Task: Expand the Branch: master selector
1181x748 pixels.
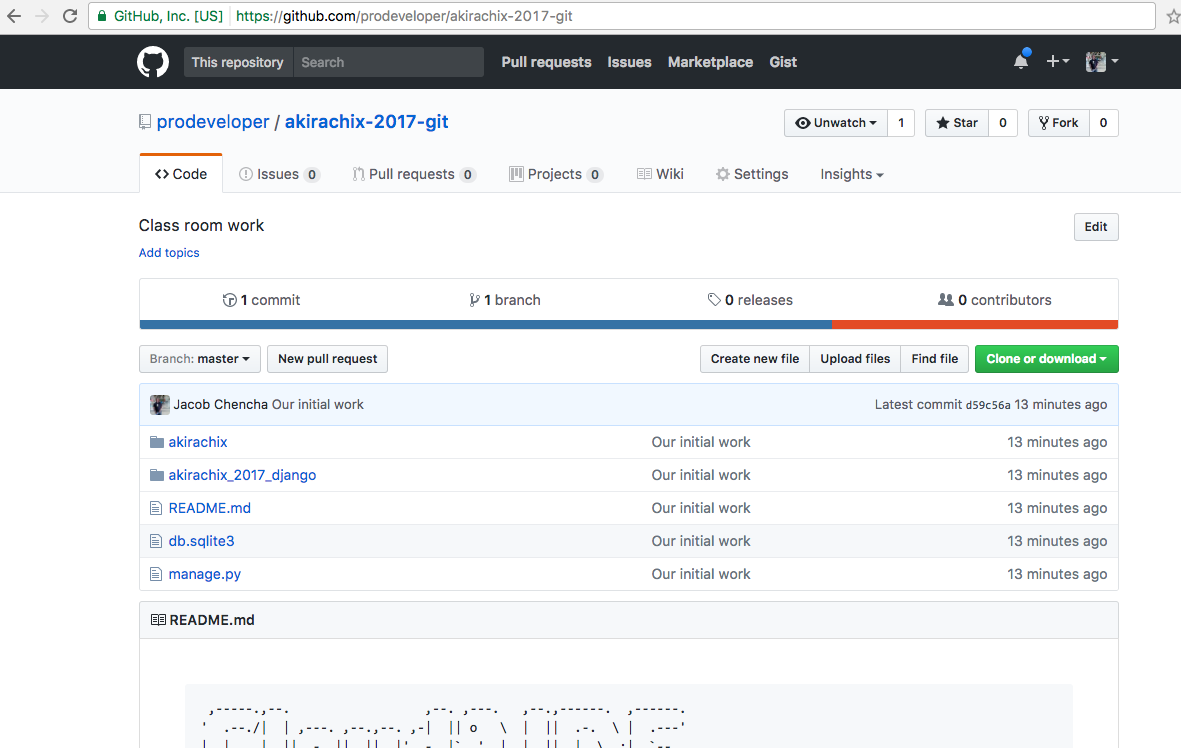Action: [x=199, y=359]
